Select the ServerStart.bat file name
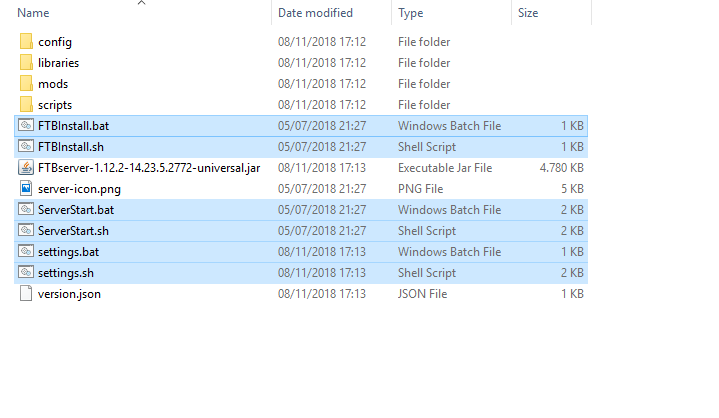Image resolution: width=719 pixels, height=418 pixels. 76,210
